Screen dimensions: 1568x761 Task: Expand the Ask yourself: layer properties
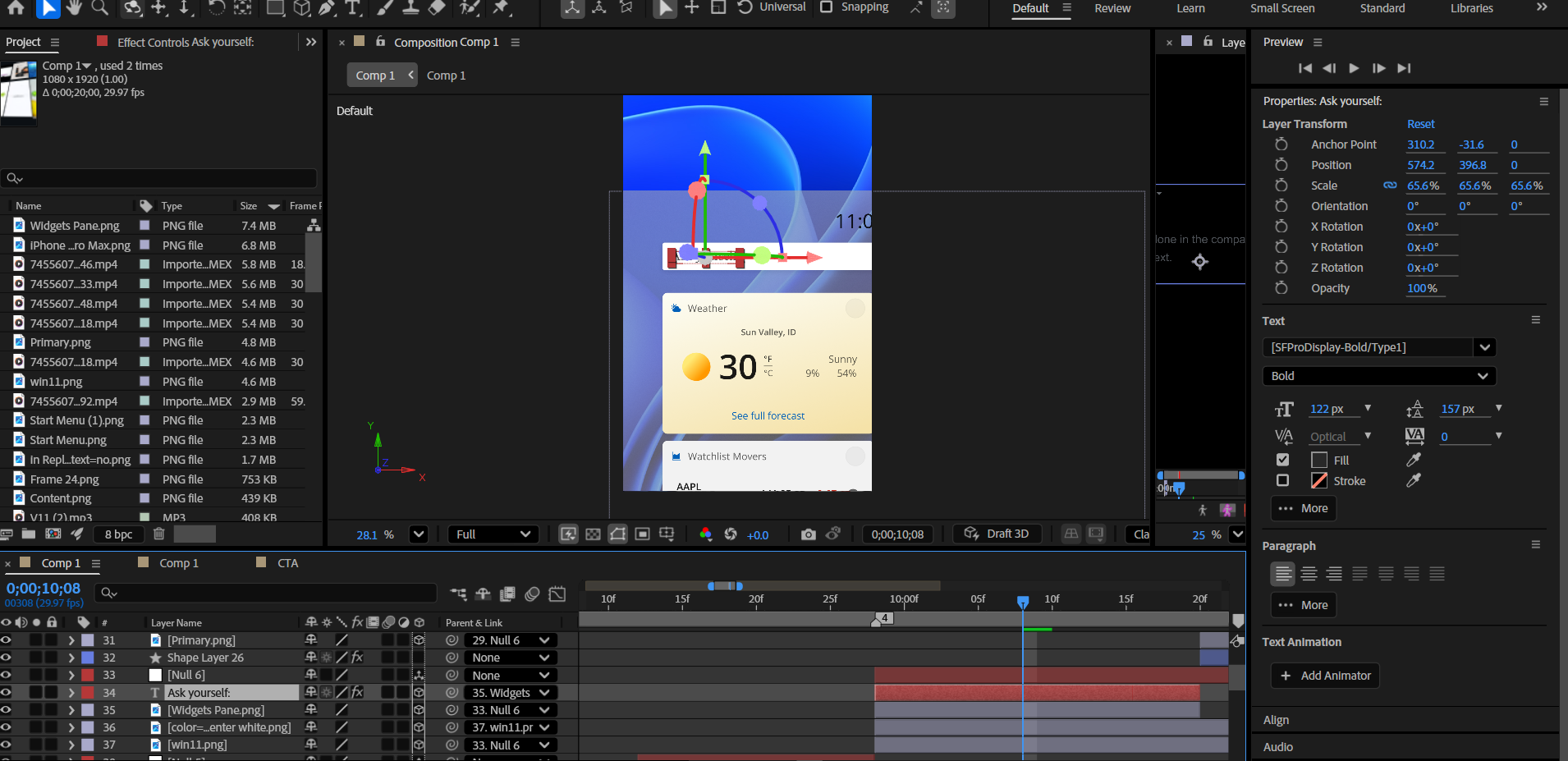click(71, 693)
